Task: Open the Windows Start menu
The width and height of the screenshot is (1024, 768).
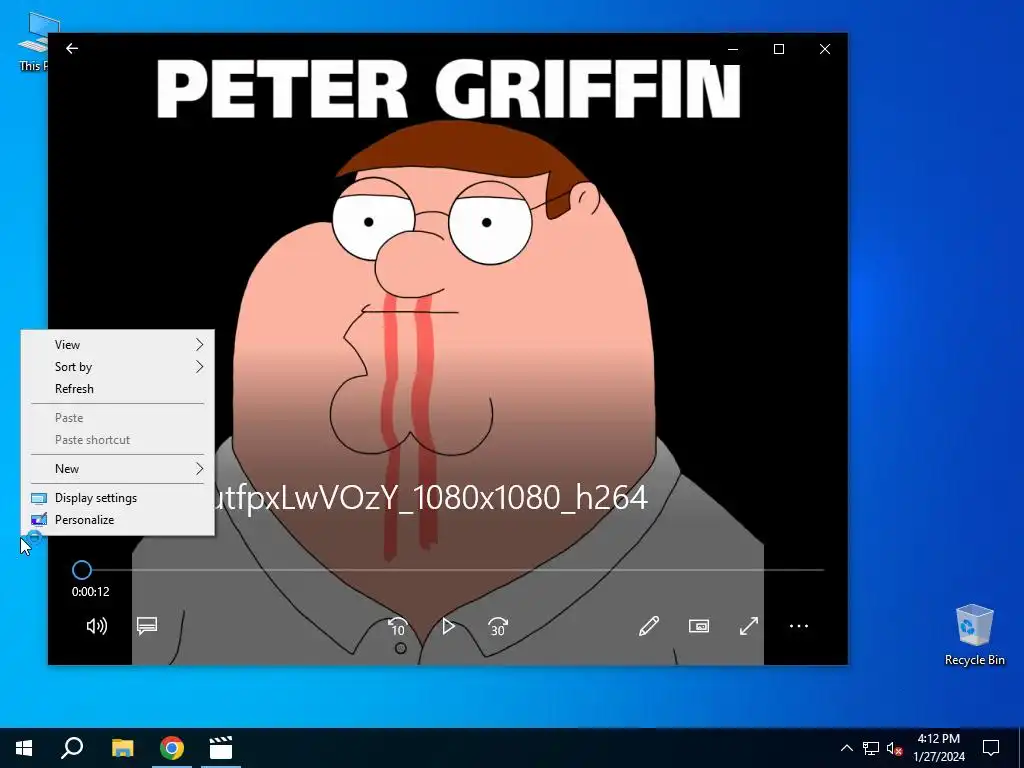Action: click(24, 748)
